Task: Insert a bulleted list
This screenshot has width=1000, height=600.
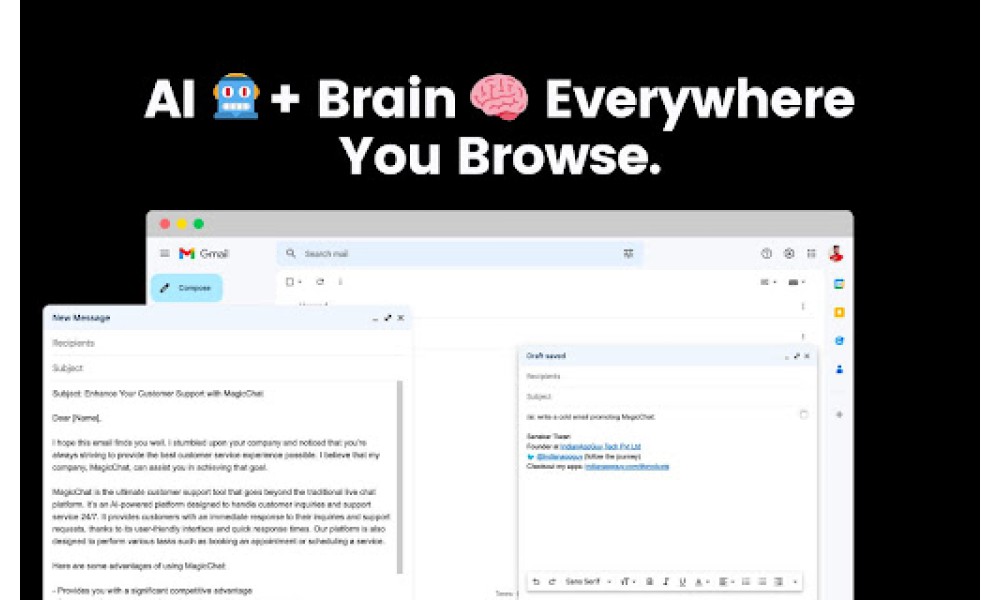Action: [762, 582]
